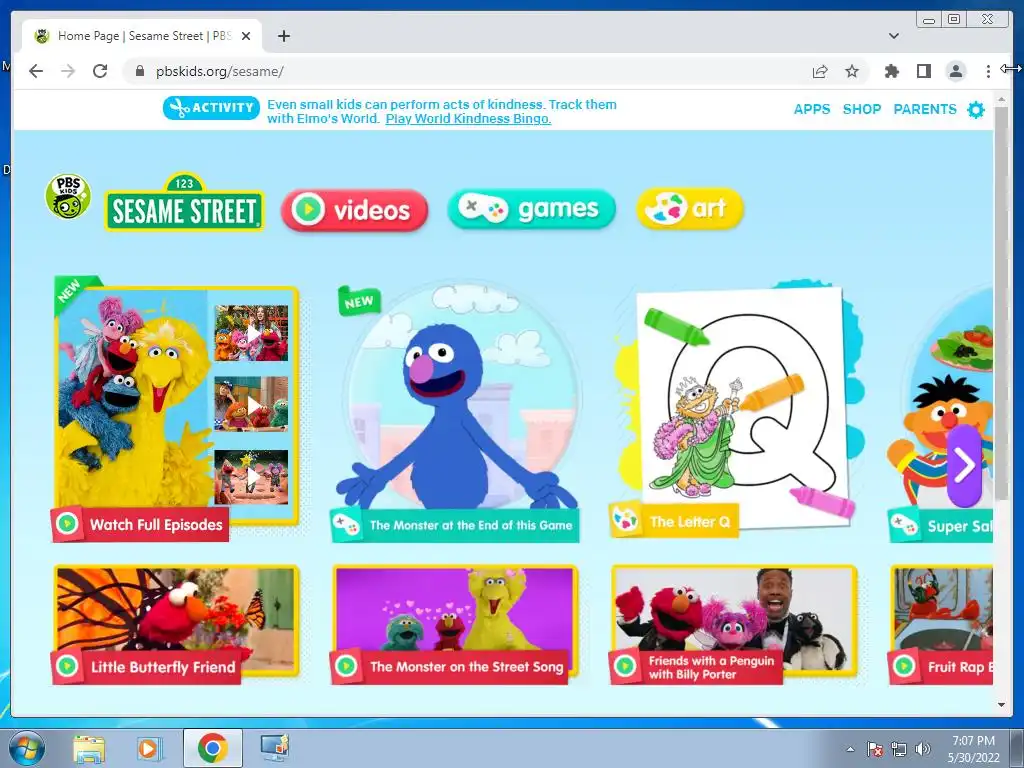Play The Monster at the End of this Game
The height and width of the screenshot is (768, 1024).
(455, 411)
